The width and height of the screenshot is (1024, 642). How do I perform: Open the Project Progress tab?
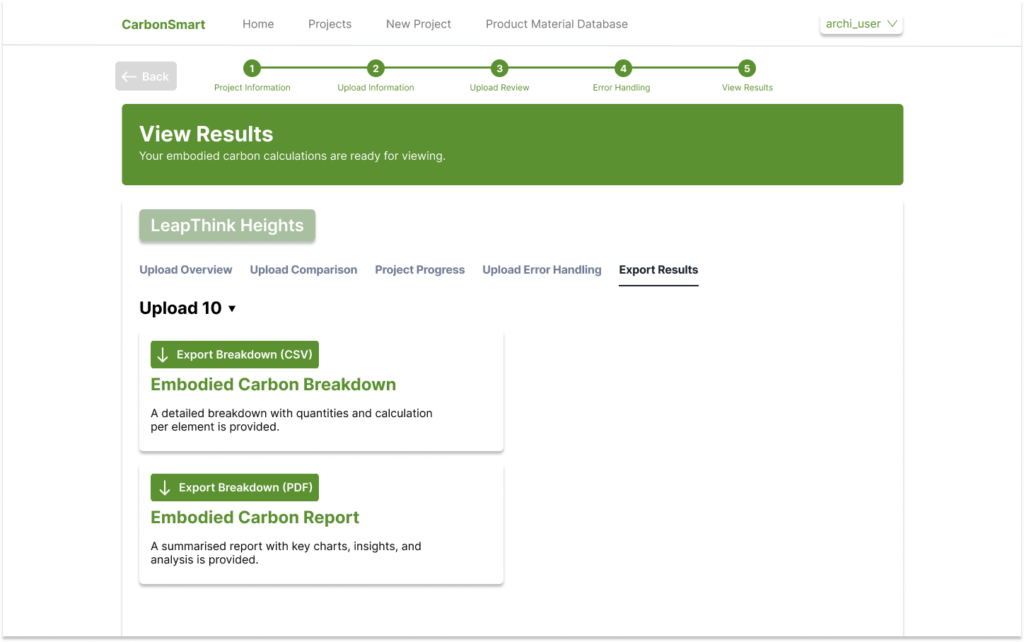tap(419, 269)
